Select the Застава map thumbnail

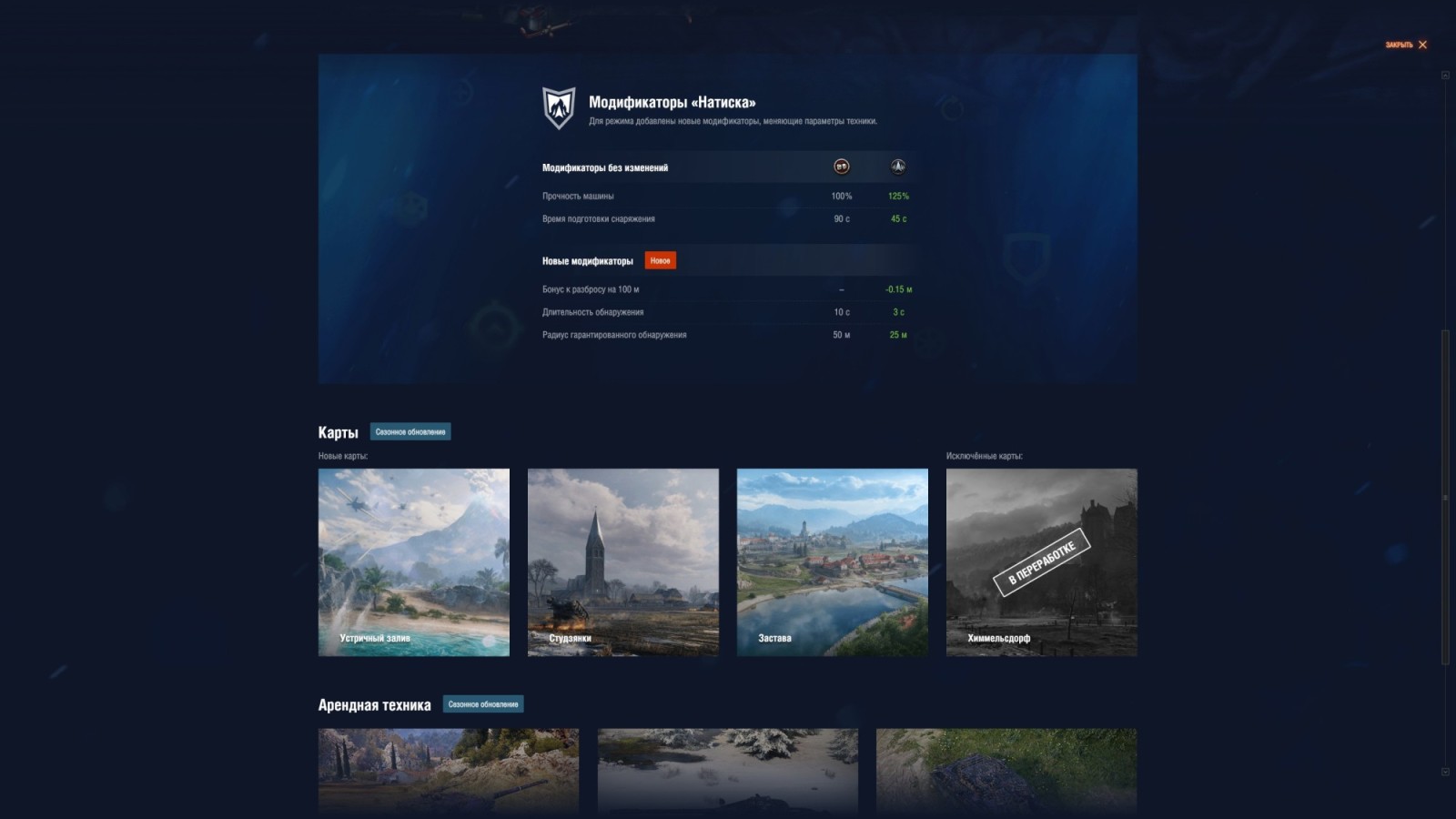[x=833, y=561]
